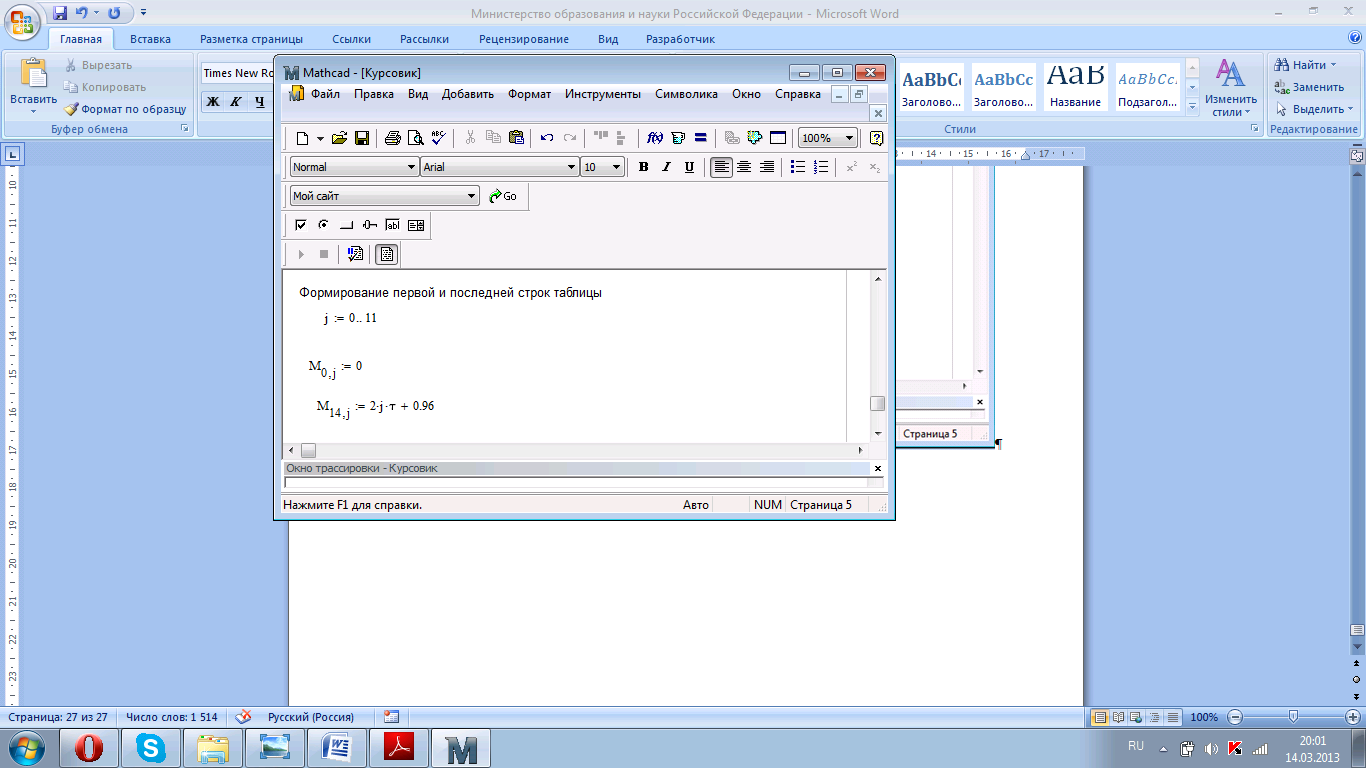This screenshot has height=768, width=1366.
Task: Paste clipboard contents in Mathcad
Action: [516, 138]
